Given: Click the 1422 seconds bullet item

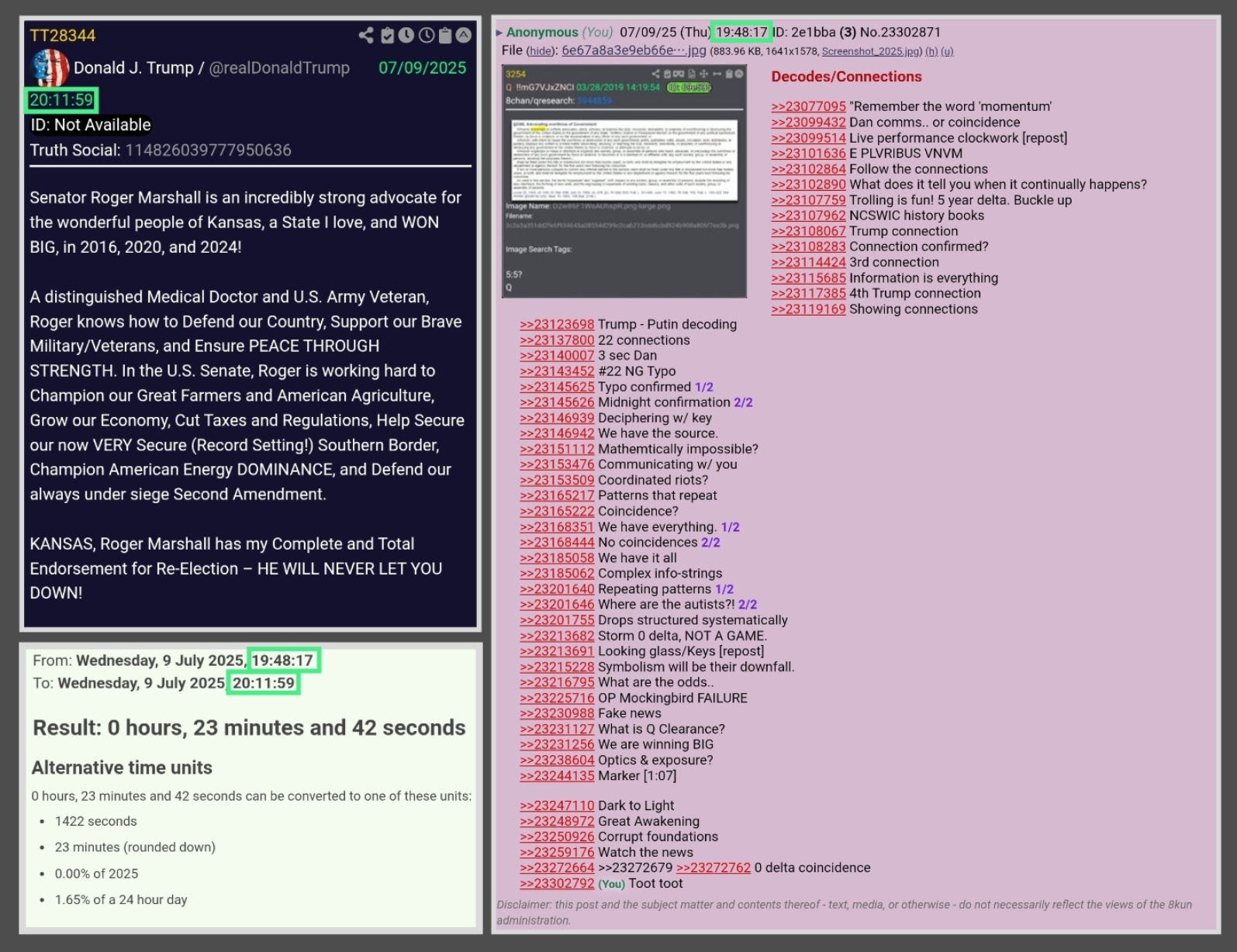Looking at the screenshot, I should coord(95,821).
